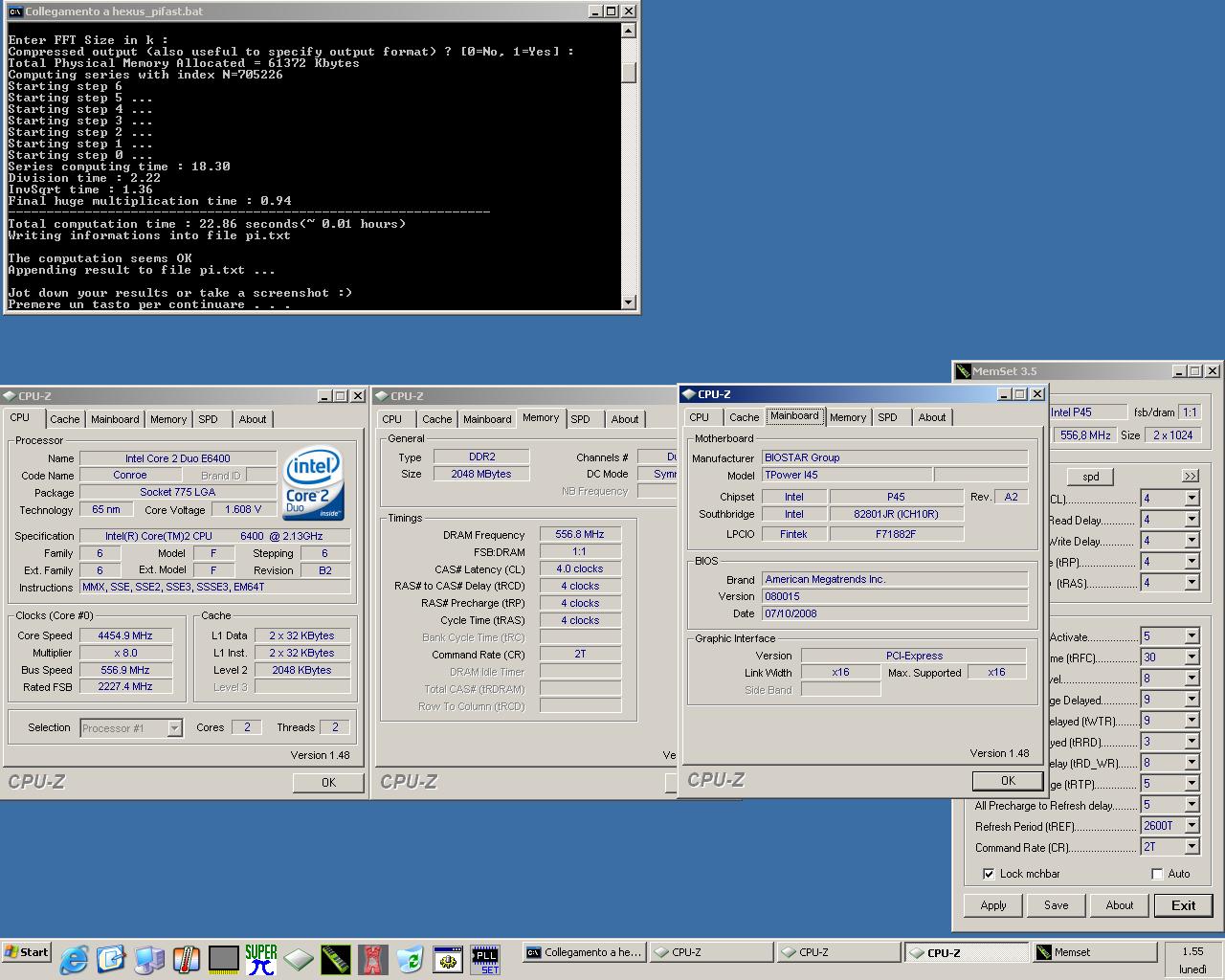This screenshot has height=980, width=1225.
Task: Launch Internet Explorer from quick launch
Action: tap(74, 958)
